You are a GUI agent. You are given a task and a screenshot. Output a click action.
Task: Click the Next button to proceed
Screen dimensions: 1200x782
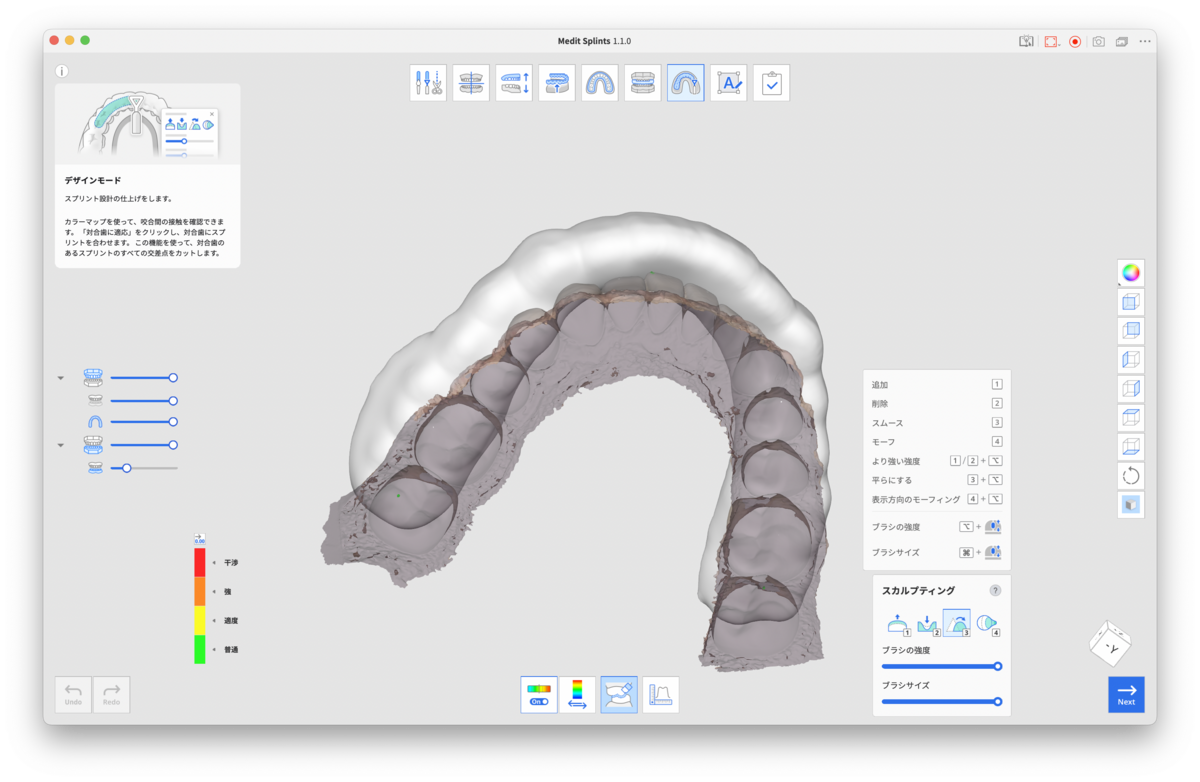tap(1126, 694)
